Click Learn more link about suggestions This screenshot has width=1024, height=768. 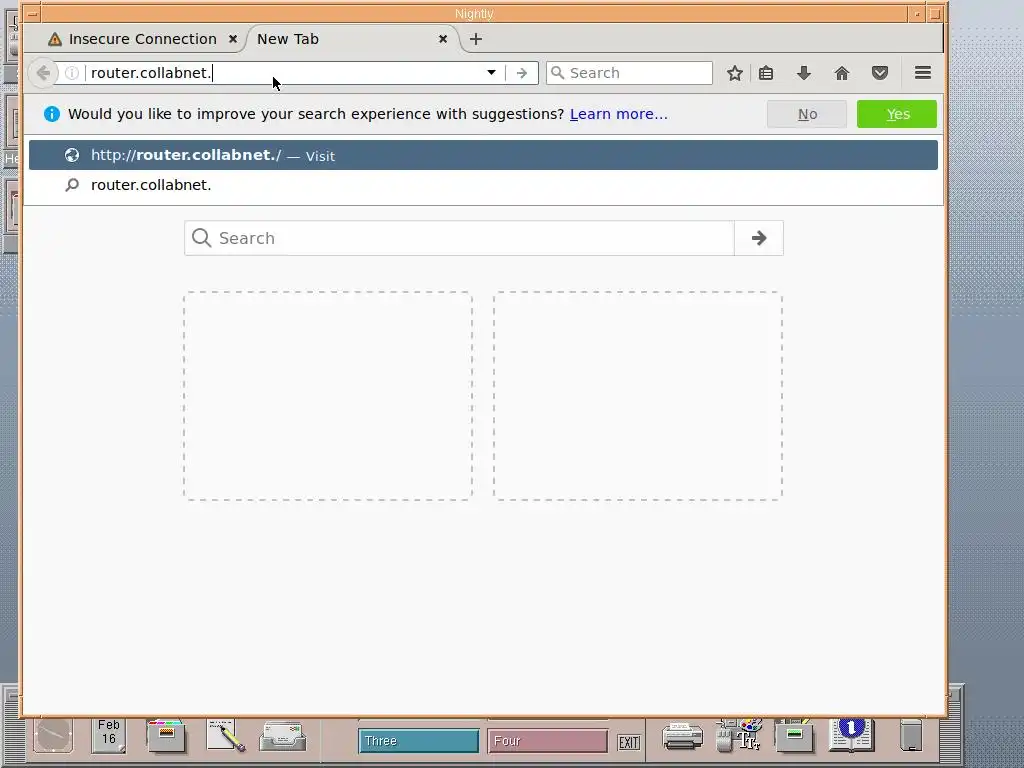tap(618, 114)
